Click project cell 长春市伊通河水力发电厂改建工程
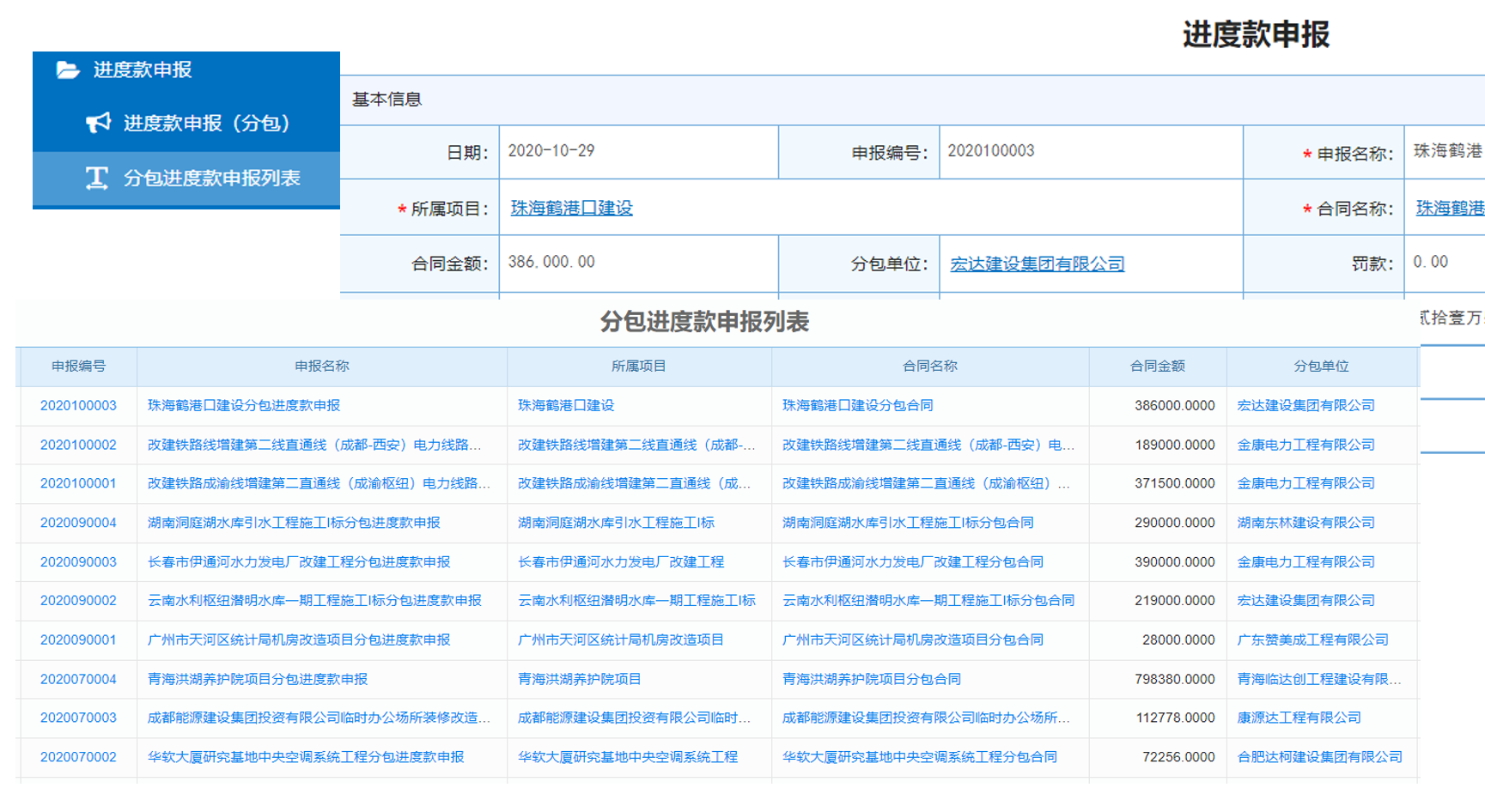Image resolution: width=1485 pixels, height=812 pixels. click(621, 563)
